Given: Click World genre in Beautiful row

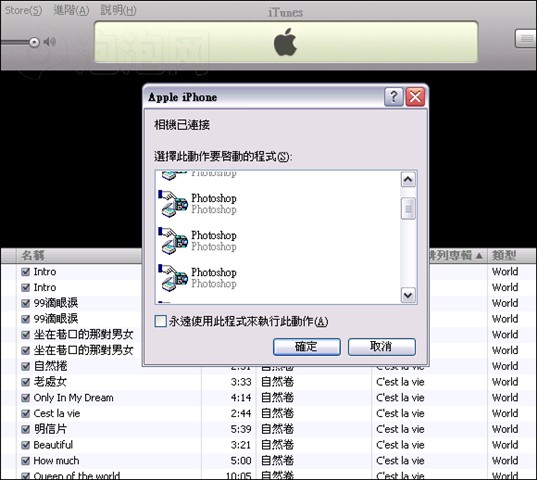Looking at the screenshot, I should [x=505, y=445].
